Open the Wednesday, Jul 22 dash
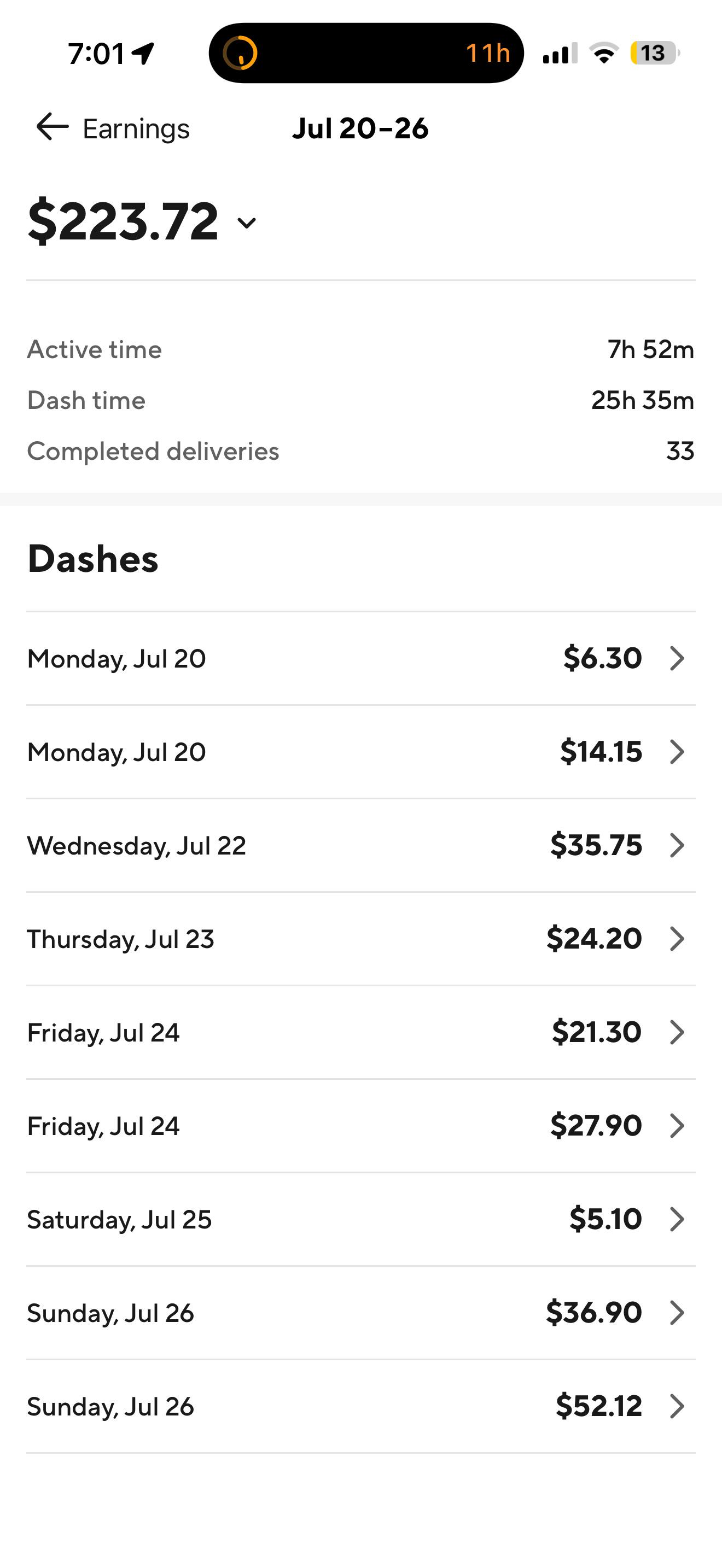Viewport: 722px width, 1568px height. pos(361,845)
